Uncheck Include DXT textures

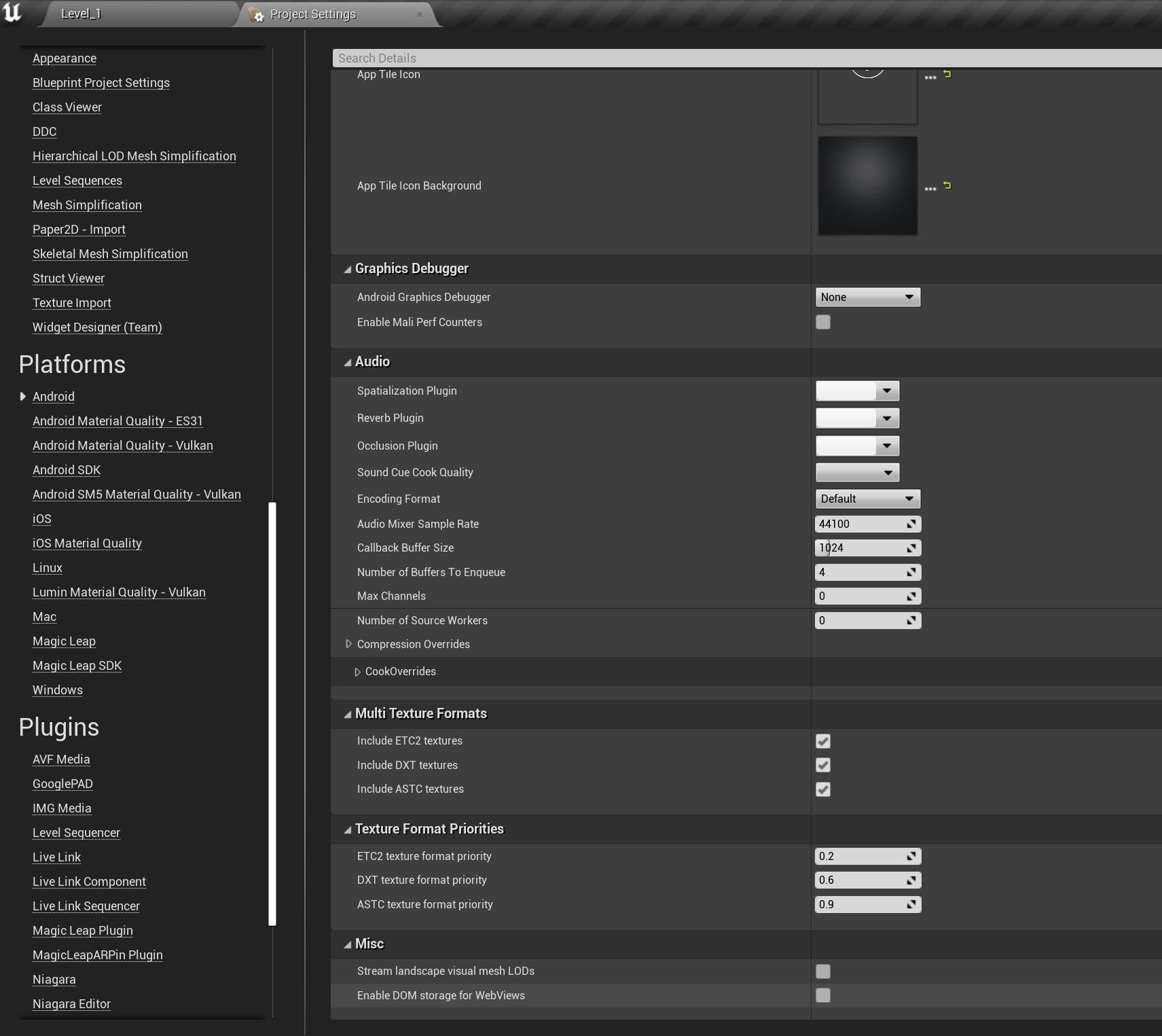pos(823,765)
